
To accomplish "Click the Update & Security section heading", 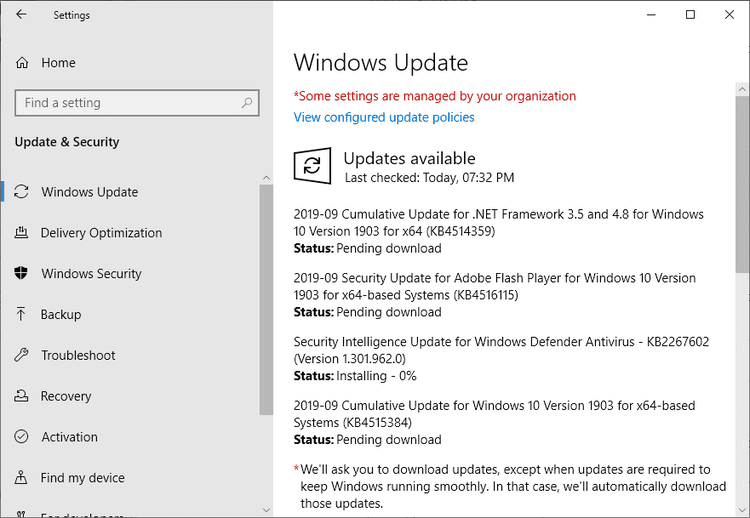I will pos(67,142).
